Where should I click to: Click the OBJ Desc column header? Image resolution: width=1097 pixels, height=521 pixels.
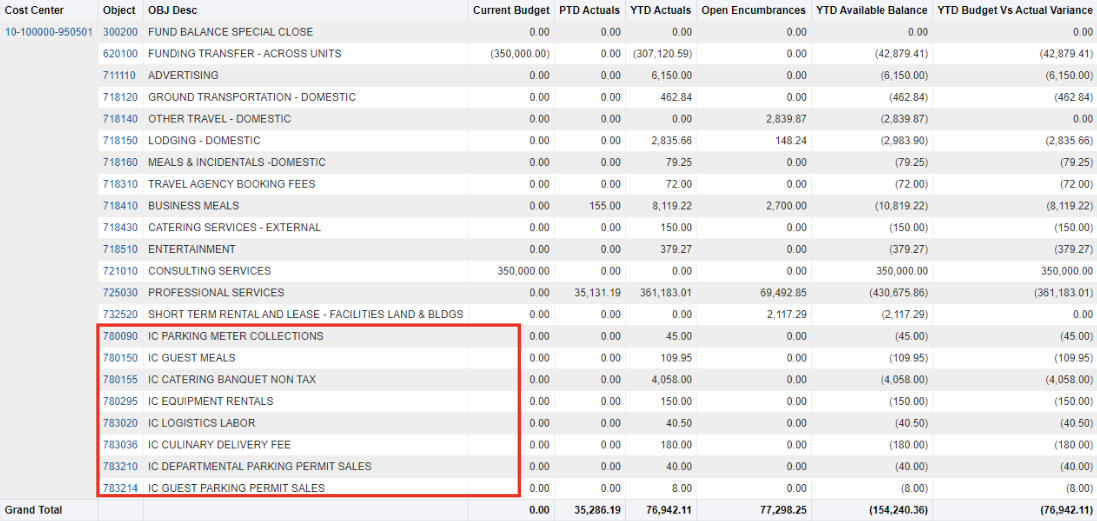coord(172,10)
